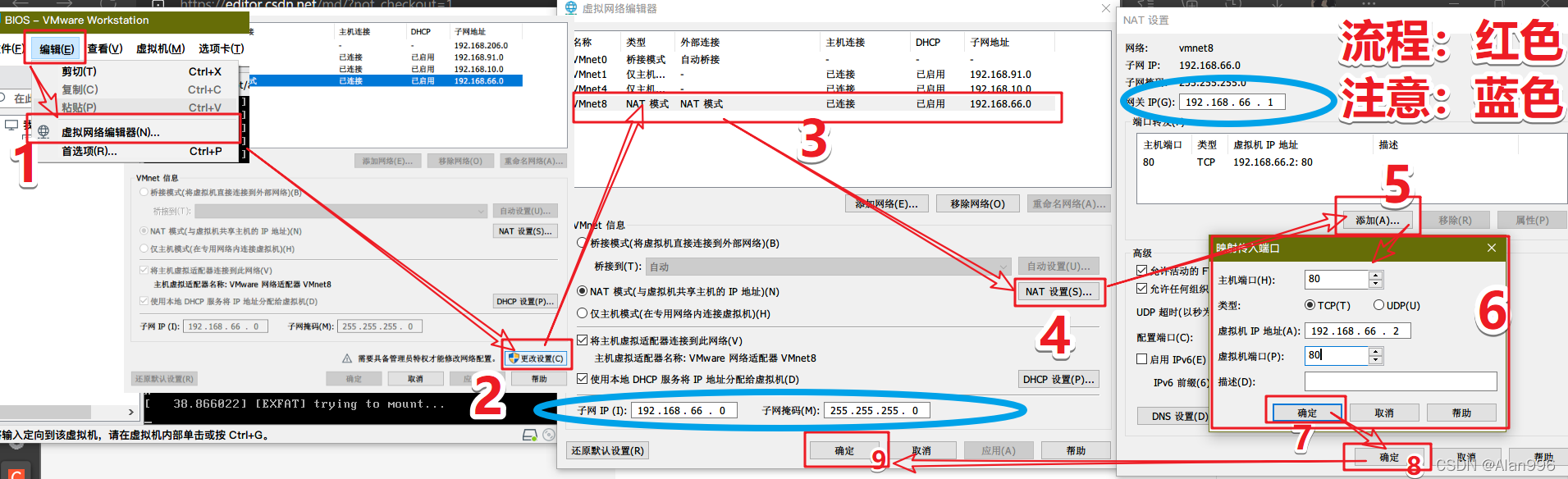The width and height of the screenshot is (1568, 479).
Task: Select 桥接模式 radio in the middle editor window
Action: pyautogui.click(x=582, y=243)
